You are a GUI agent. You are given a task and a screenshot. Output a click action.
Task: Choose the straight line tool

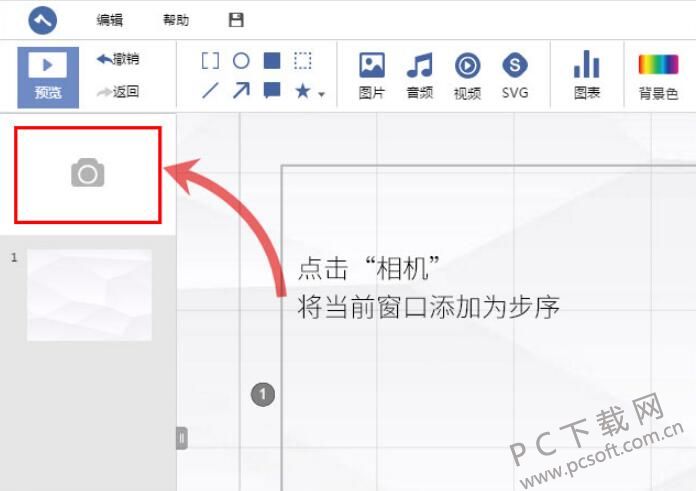click(210, 91)
